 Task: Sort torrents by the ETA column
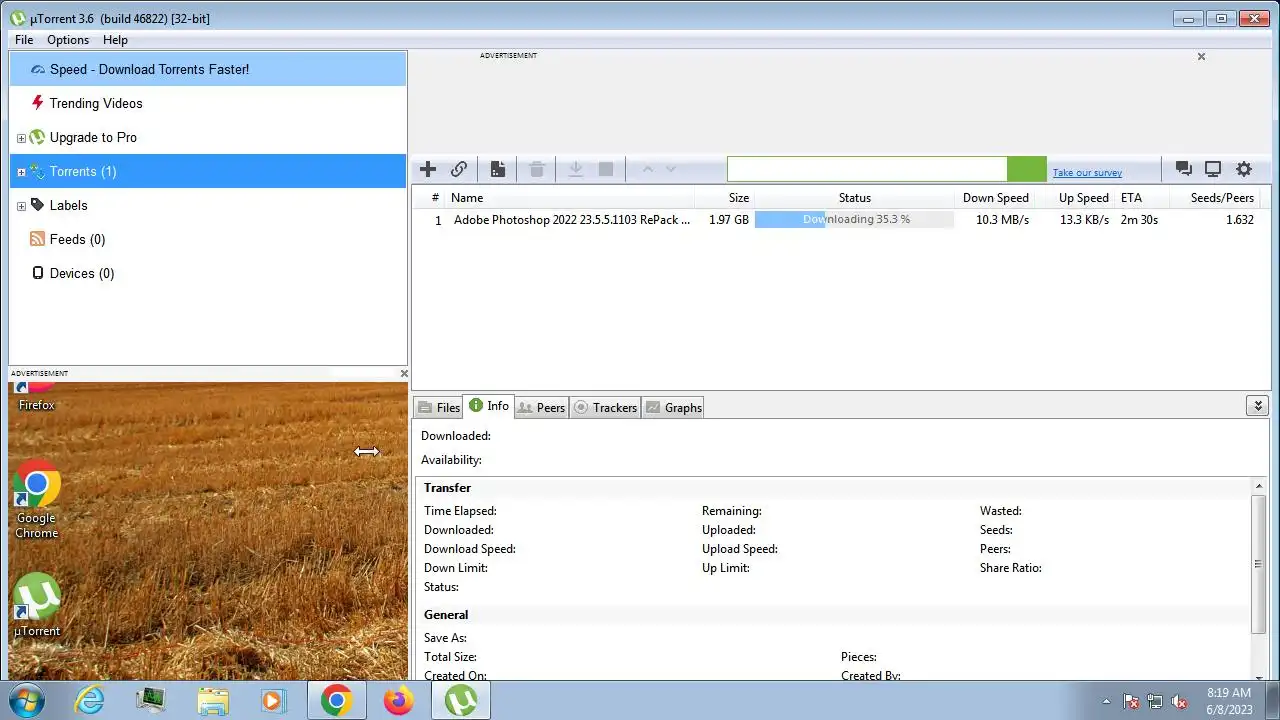(x=1141, y=197)
